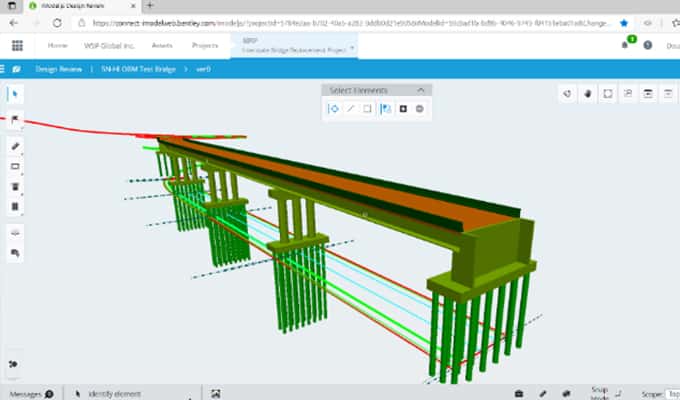The width and height of the screenshot is (680, 400).
Task: Open the Scope dropdown in status bar
Action: pos(665,393)
